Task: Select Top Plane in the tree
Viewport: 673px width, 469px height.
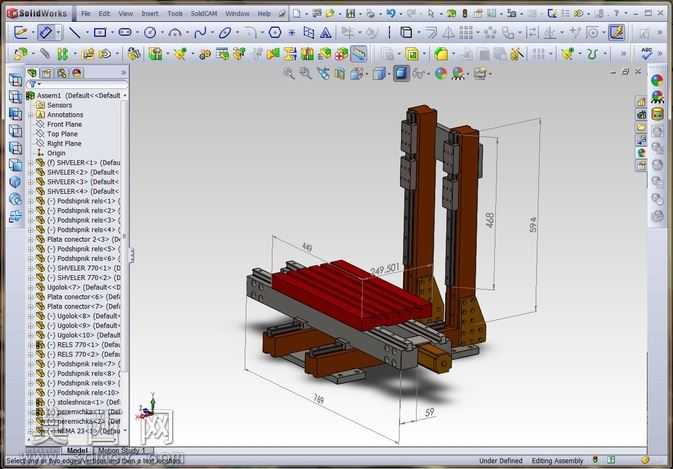Action: pos(62,134)
